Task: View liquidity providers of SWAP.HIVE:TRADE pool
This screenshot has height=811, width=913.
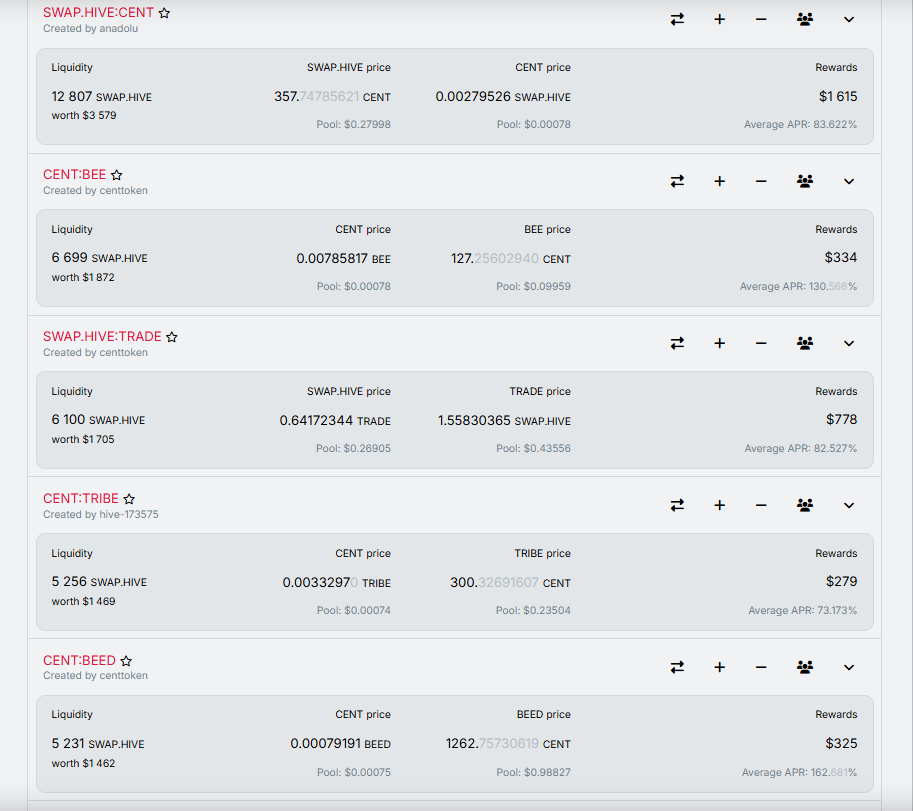Action: point(805,343)
